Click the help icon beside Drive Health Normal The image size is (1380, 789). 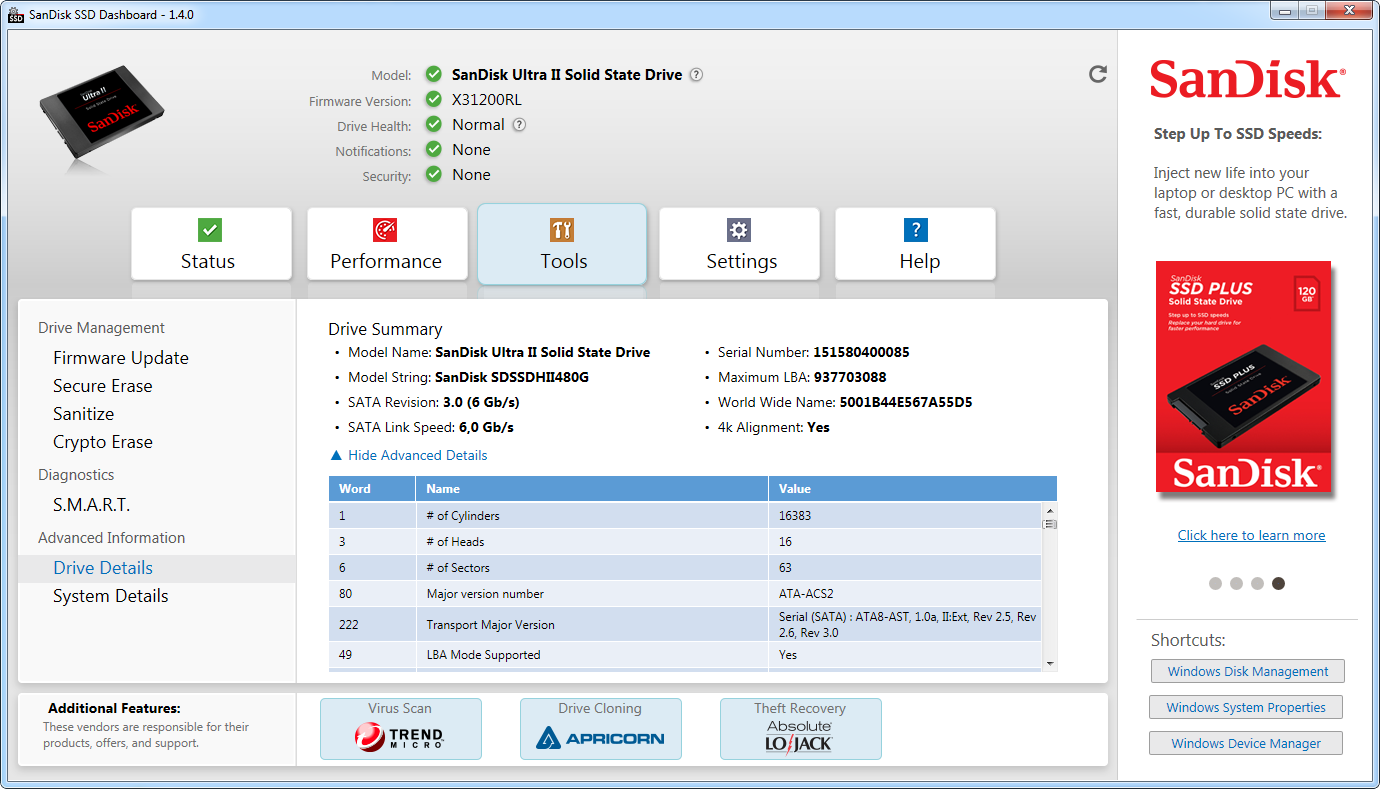coord(519,125)
